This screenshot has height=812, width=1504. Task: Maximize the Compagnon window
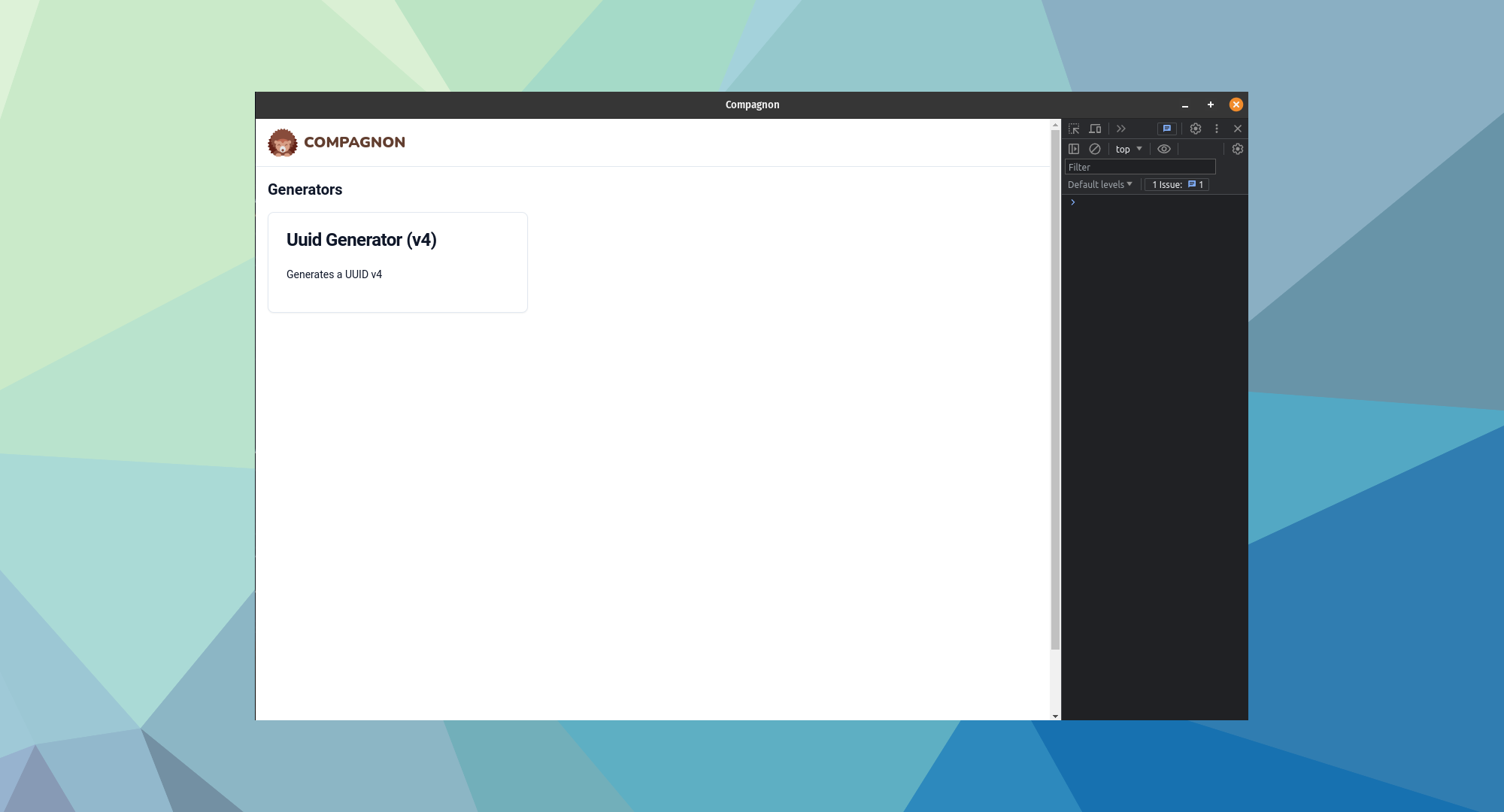tap(1211, 105)
